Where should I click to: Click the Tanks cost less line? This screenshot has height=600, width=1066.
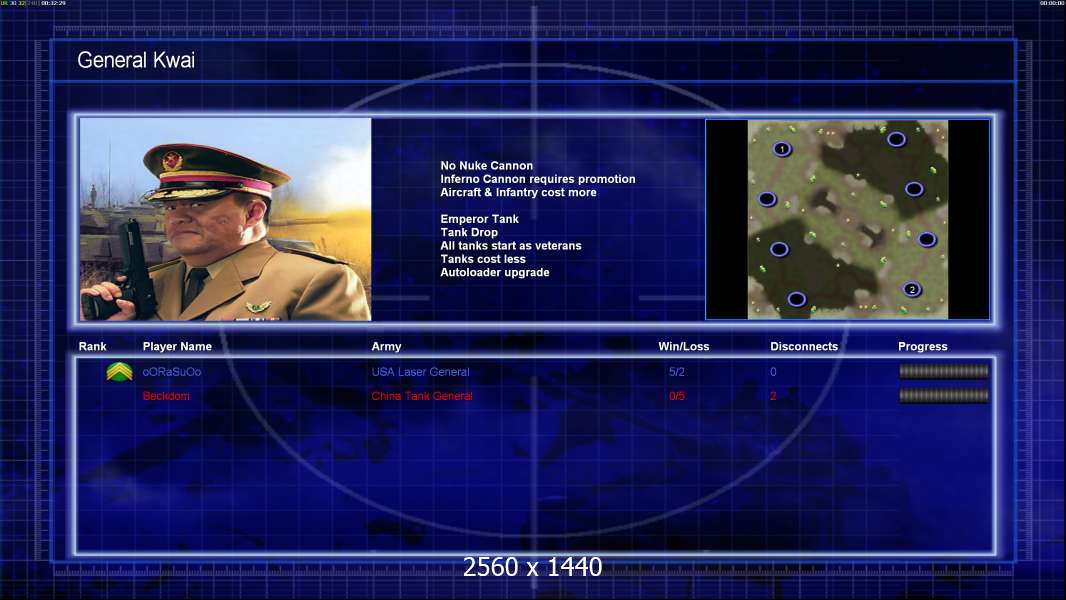[483, 259]
